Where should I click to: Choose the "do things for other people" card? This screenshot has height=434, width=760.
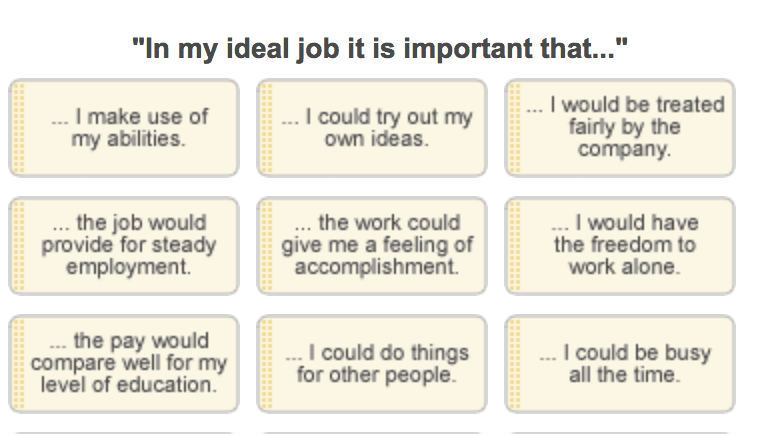coord(376,364)
